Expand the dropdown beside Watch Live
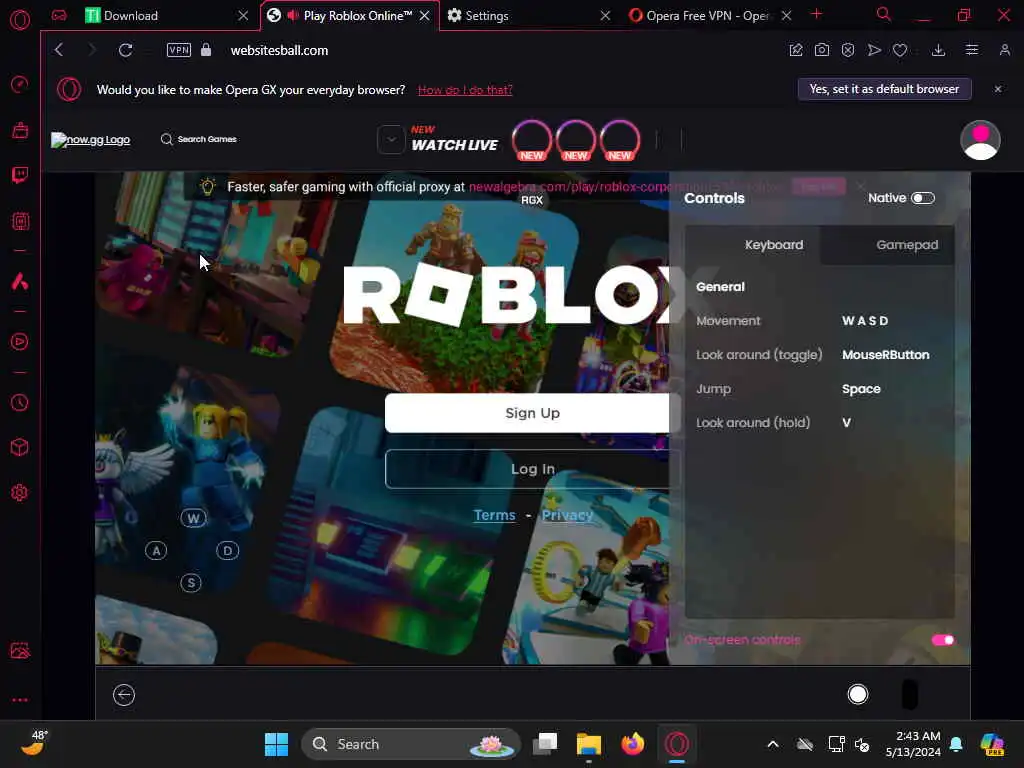 (x=391, y=139)
